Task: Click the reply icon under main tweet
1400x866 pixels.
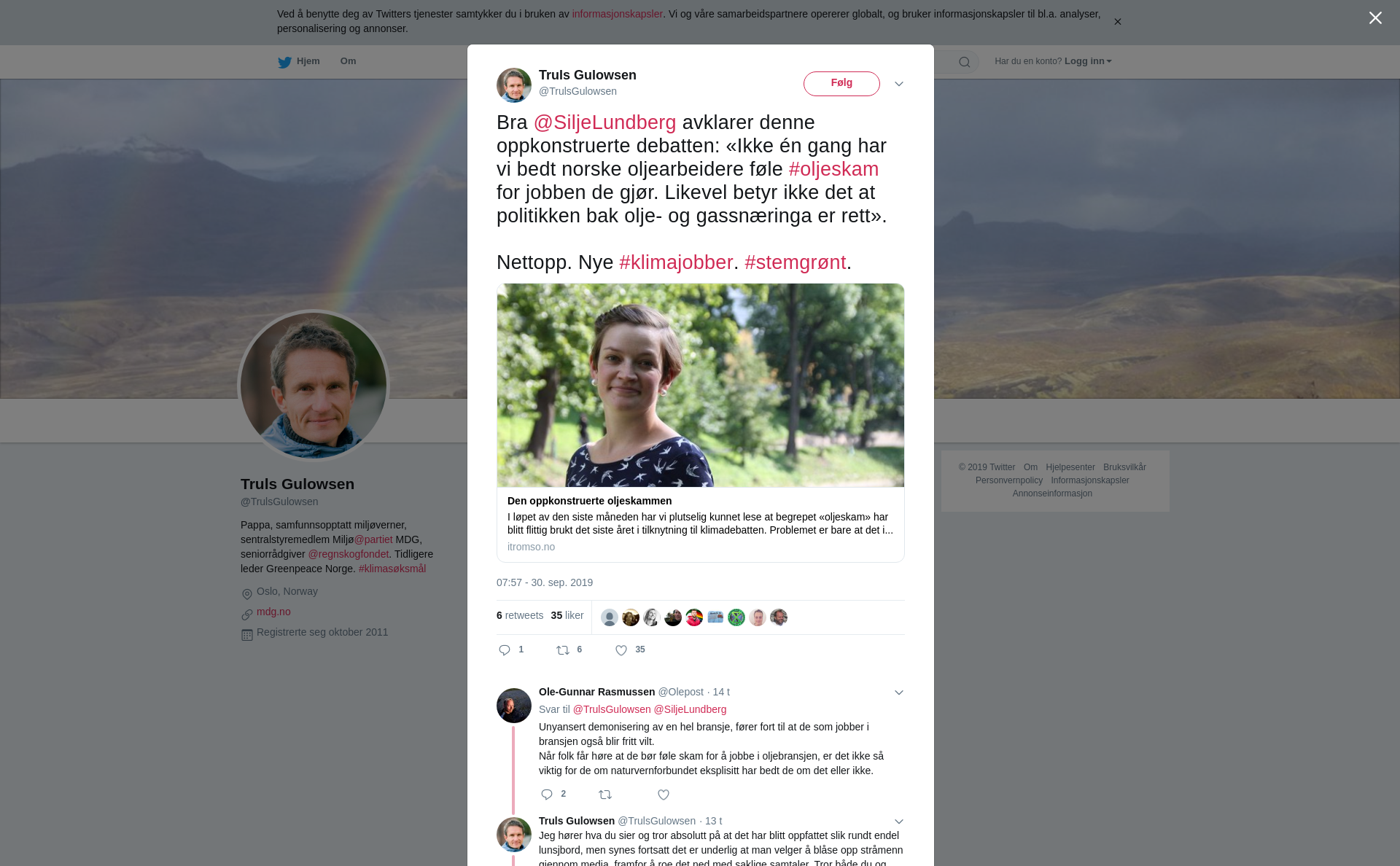Action: [505, 650]
